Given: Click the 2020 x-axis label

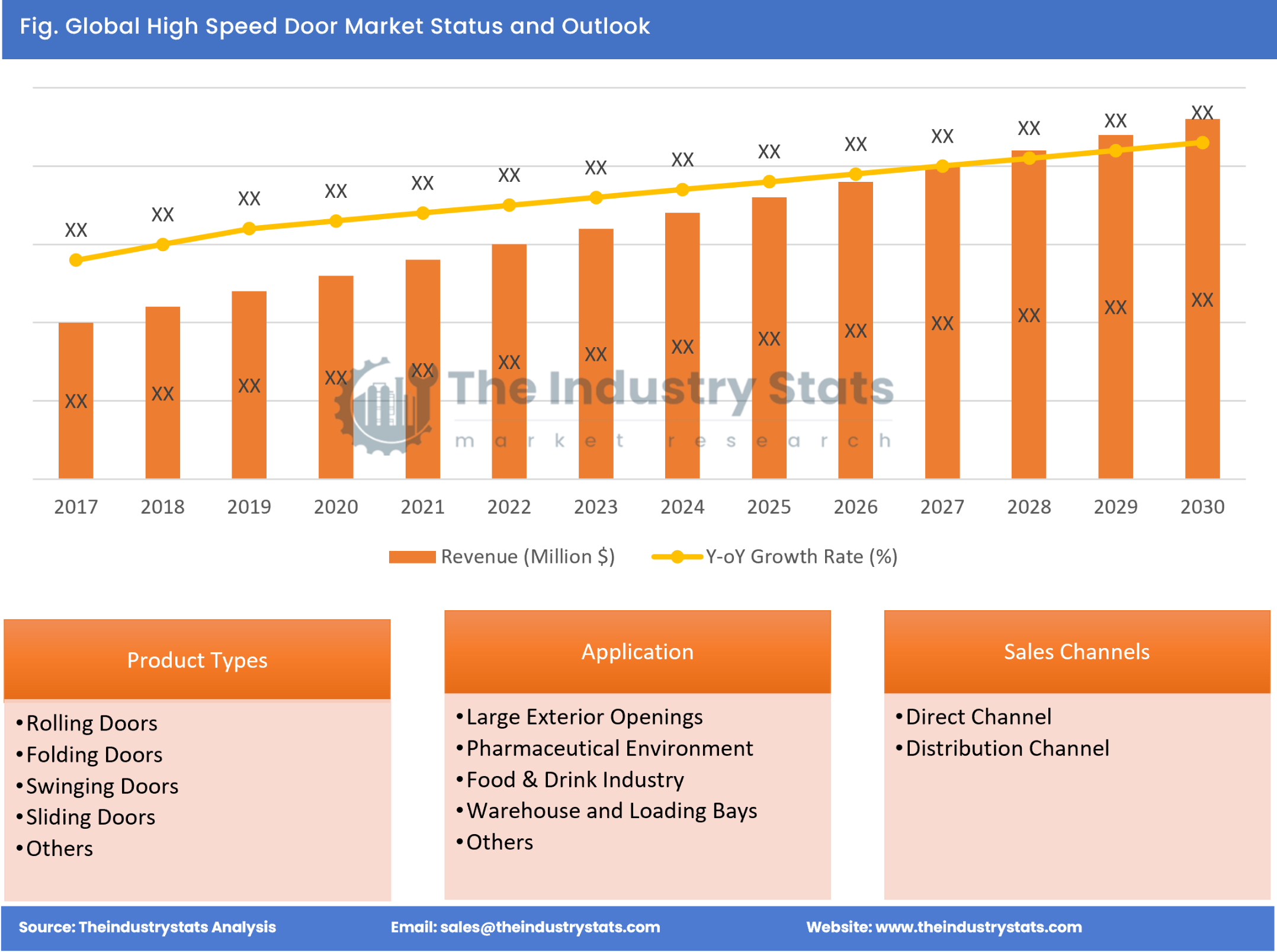Looking at the screenshot, I should [336, 507].
